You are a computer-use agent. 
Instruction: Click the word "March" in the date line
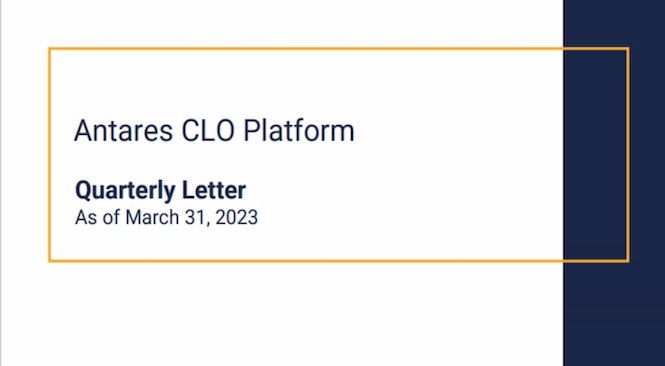[152, 218]
